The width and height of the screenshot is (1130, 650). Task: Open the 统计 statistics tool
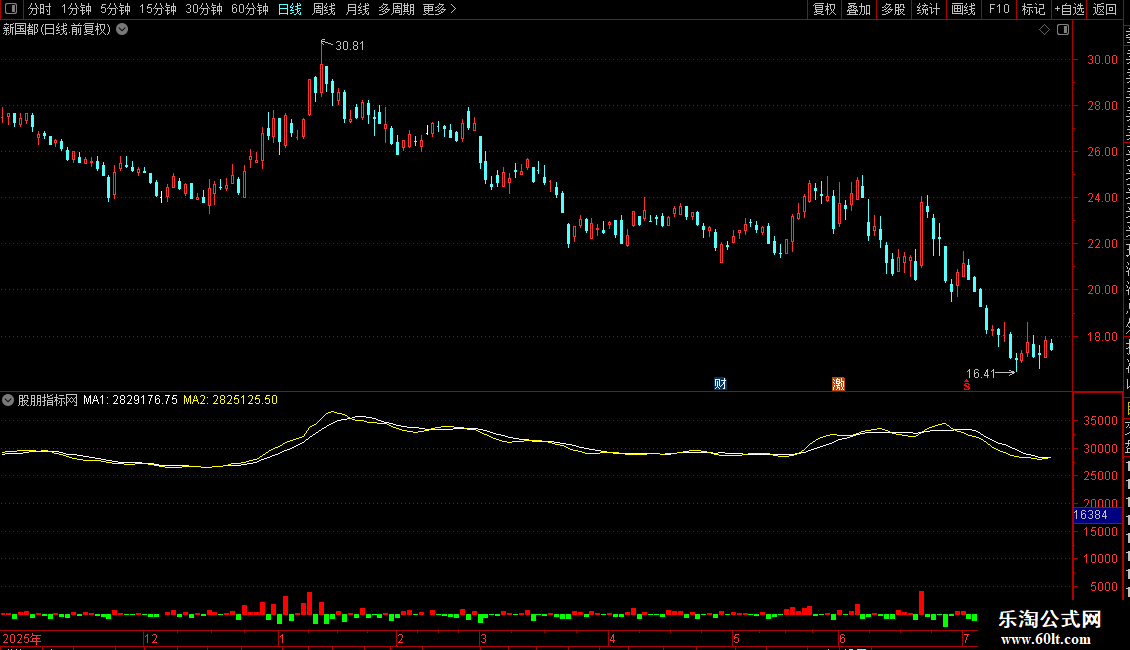pos(928,9)
